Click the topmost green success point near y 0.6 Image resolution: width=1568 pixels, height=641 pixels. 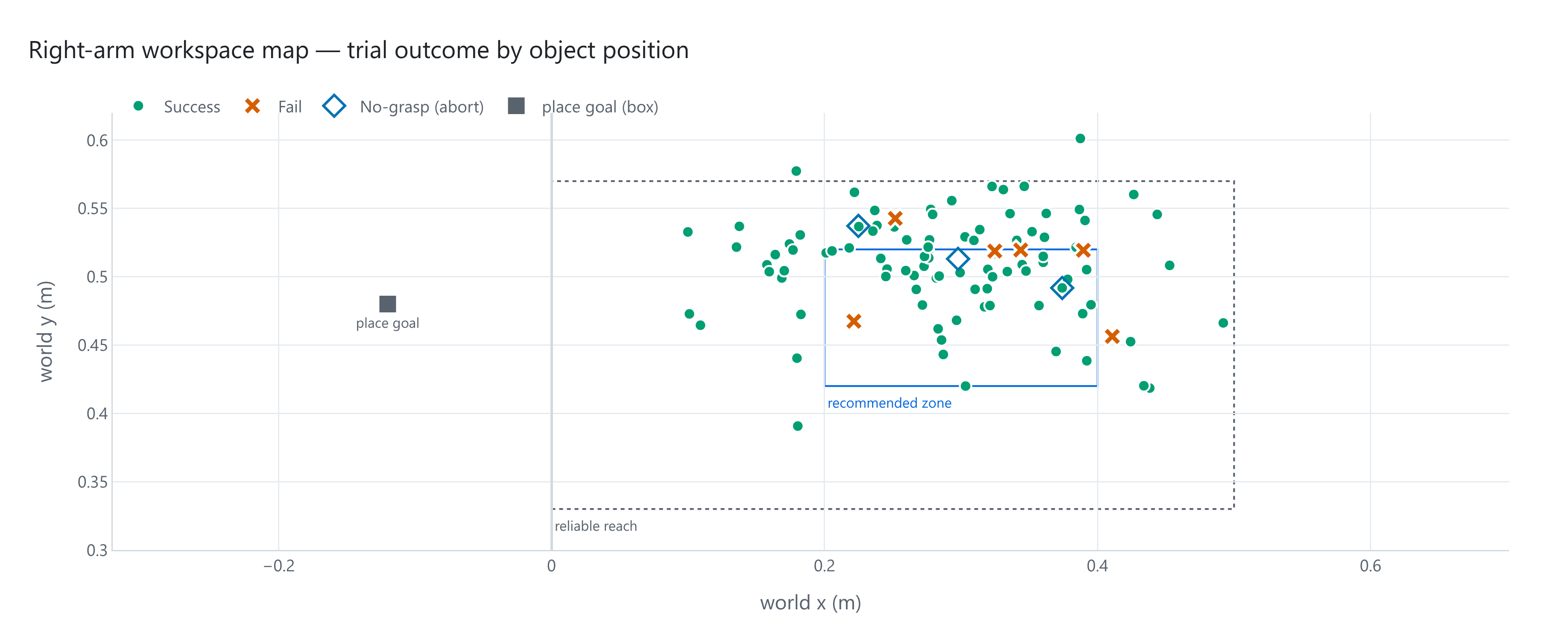tap(1080, 138)
